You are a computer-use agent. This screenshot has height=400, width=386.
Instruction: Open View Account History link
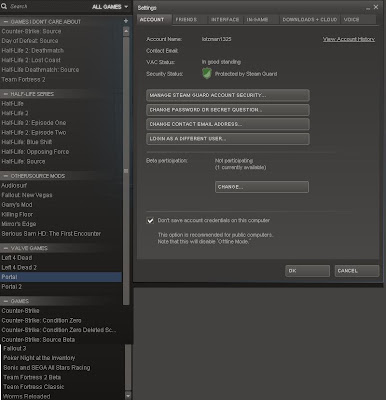[x=349, y=39]
